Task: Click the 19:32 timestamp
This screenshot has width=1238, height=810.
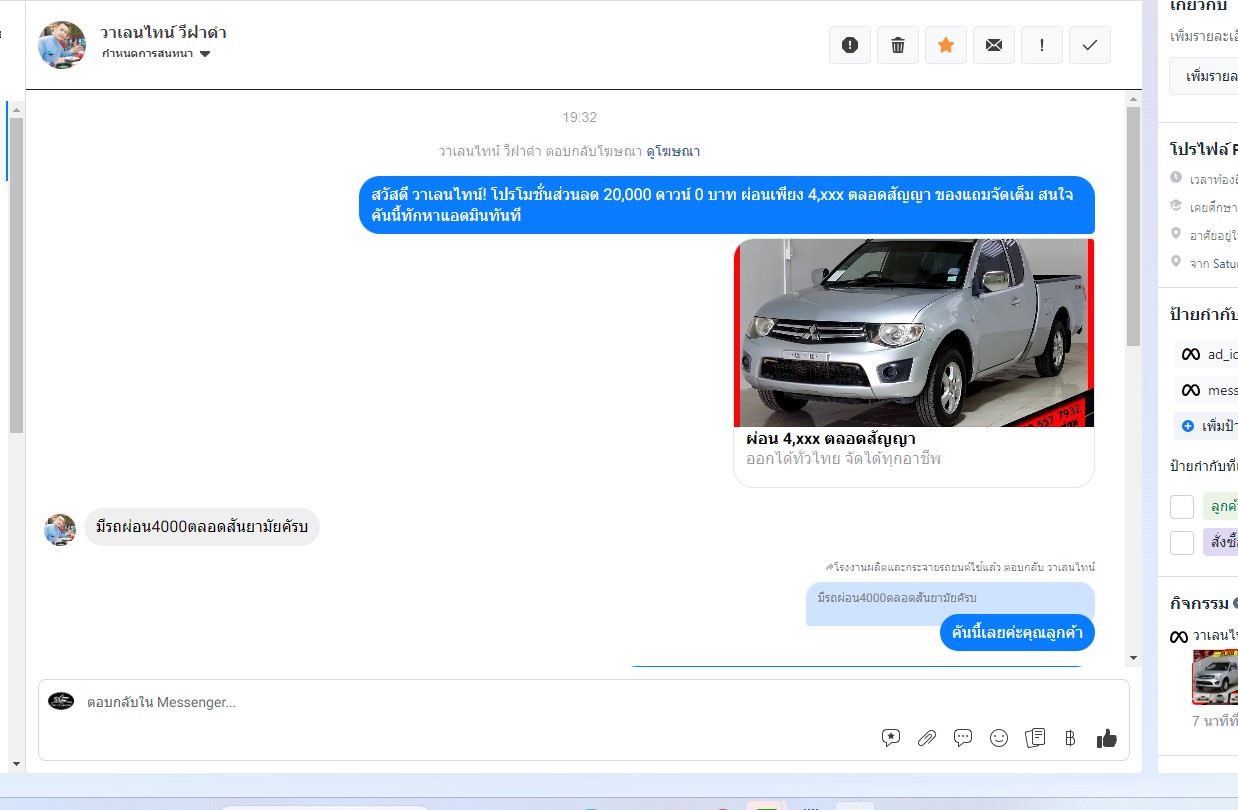Action: click(580, 118)
